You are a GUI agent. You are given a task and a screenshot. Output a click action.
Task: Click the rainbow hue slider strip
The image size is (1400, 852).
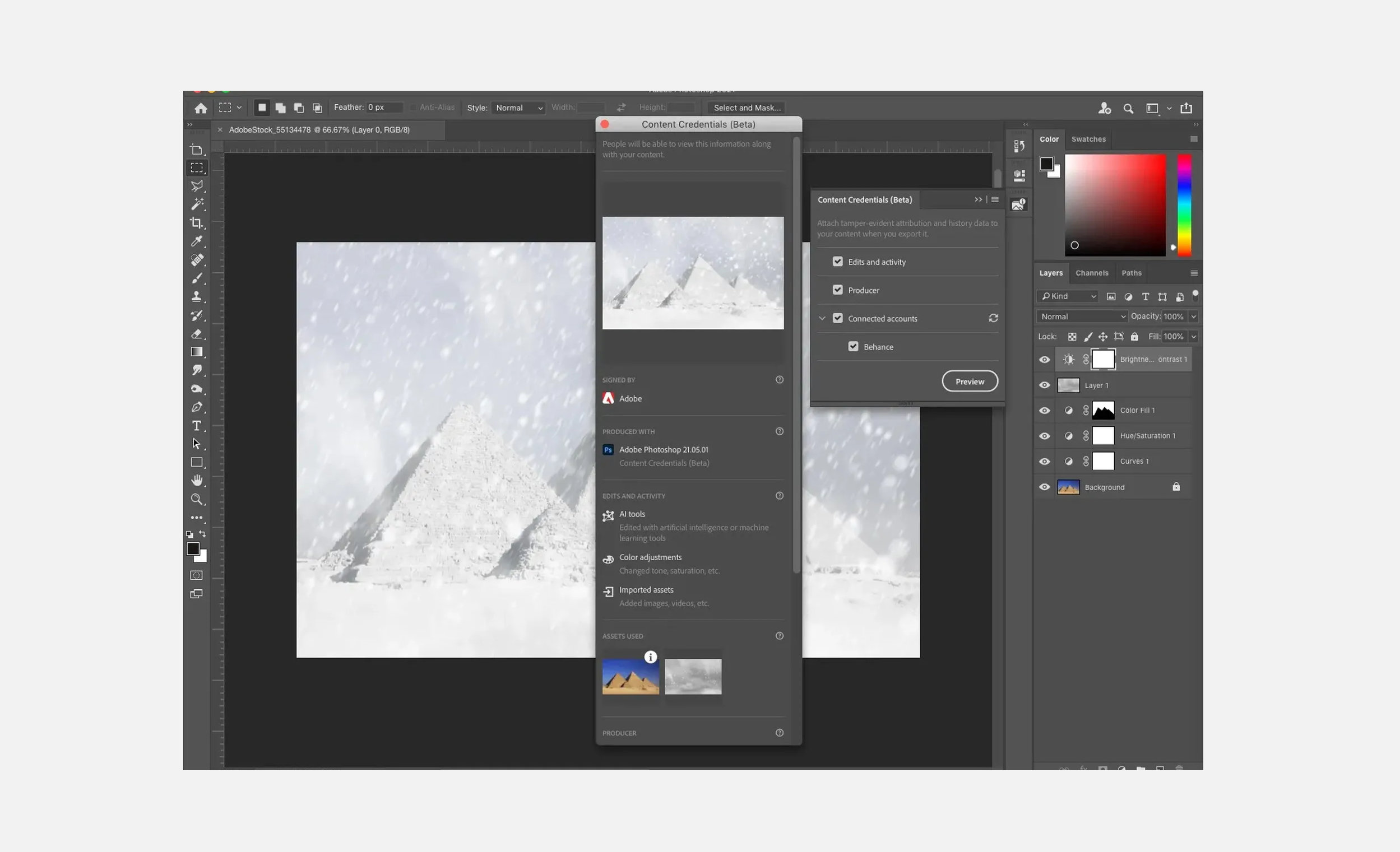(x=1184, y=204)
